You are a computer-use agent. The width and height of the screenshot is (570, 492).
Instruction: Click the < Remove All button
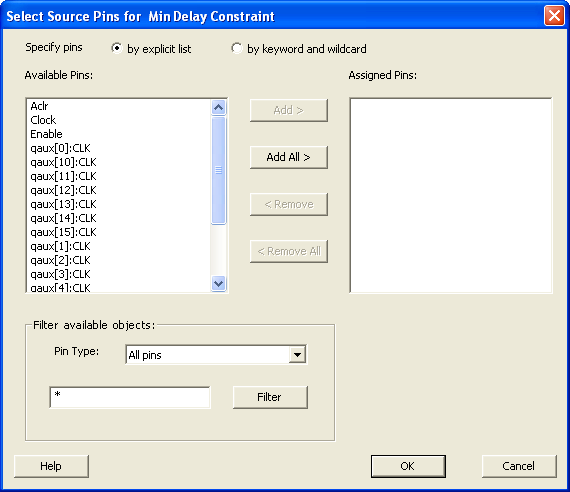point(289,251)
